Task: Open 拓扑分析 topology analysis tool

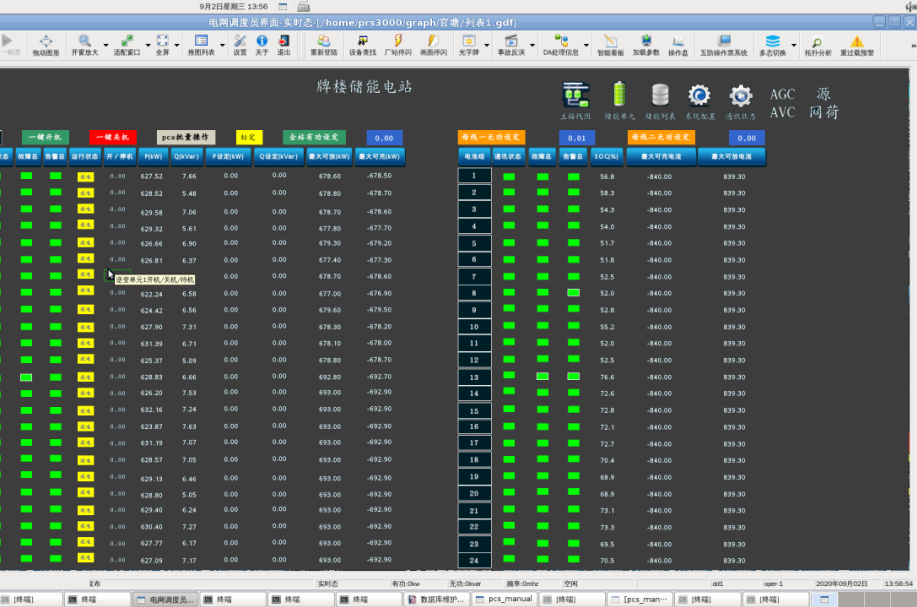Action: tap(817, 44)
